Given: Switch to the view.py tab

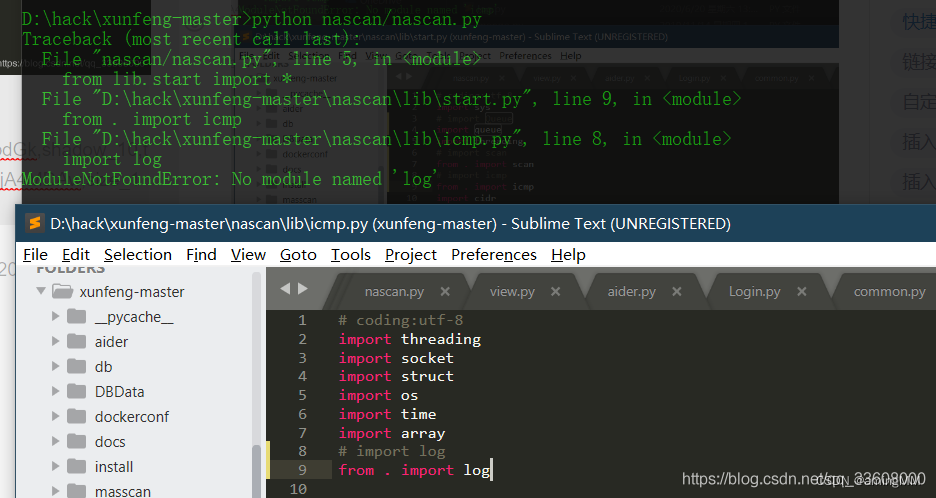Looking at the screenshot, I should 512,291.
